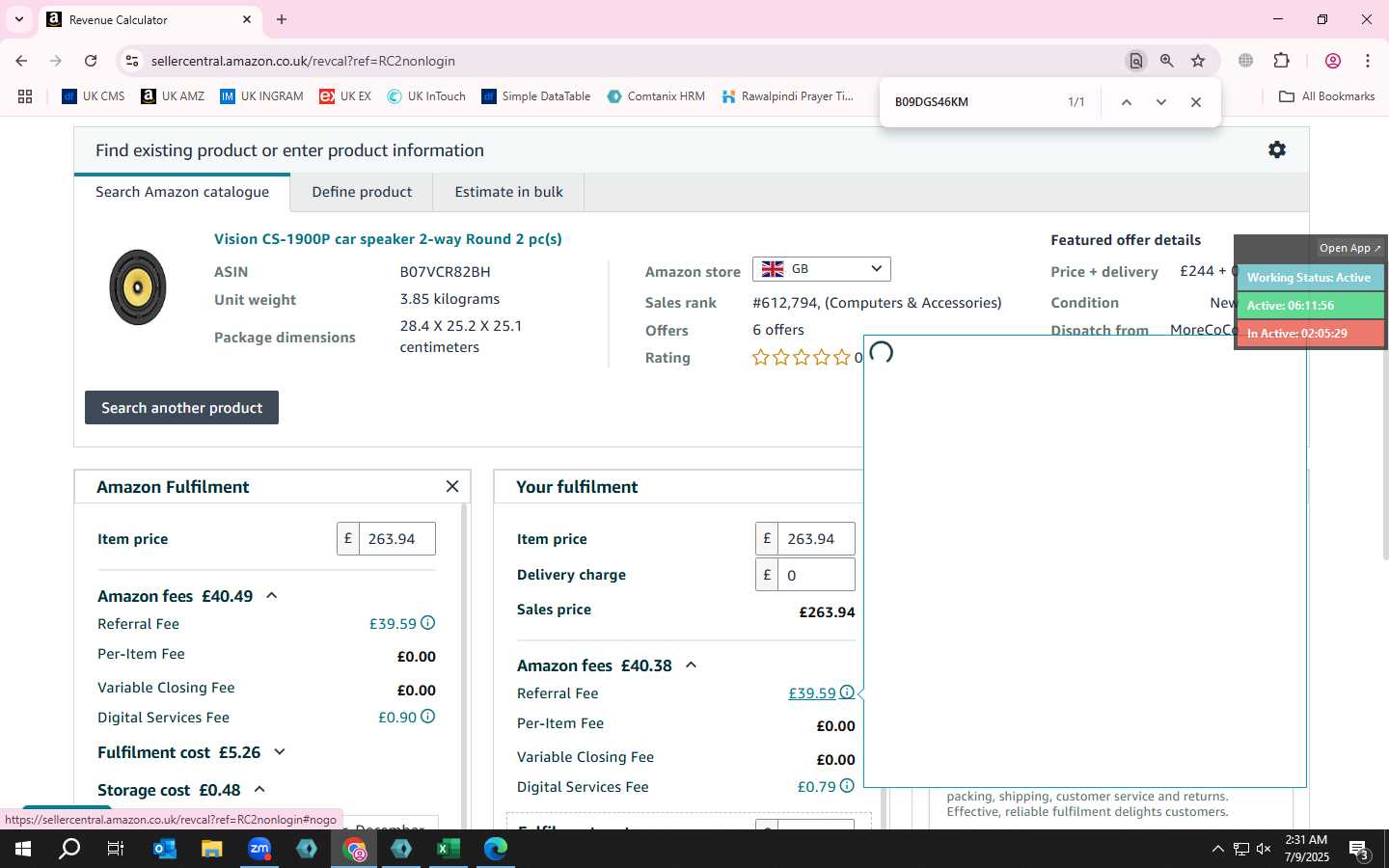Open Vision CS-1900P car speaker product link

click(388, 239)
